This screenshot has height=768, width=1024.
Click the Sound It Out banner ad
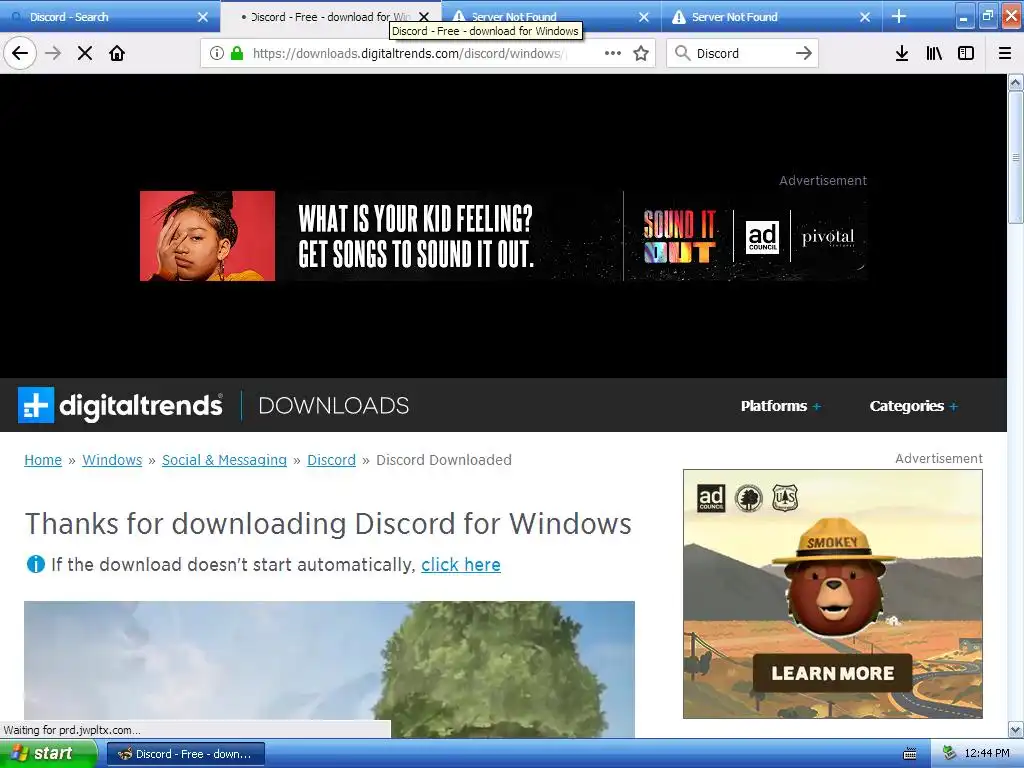(x=504, y=236)
